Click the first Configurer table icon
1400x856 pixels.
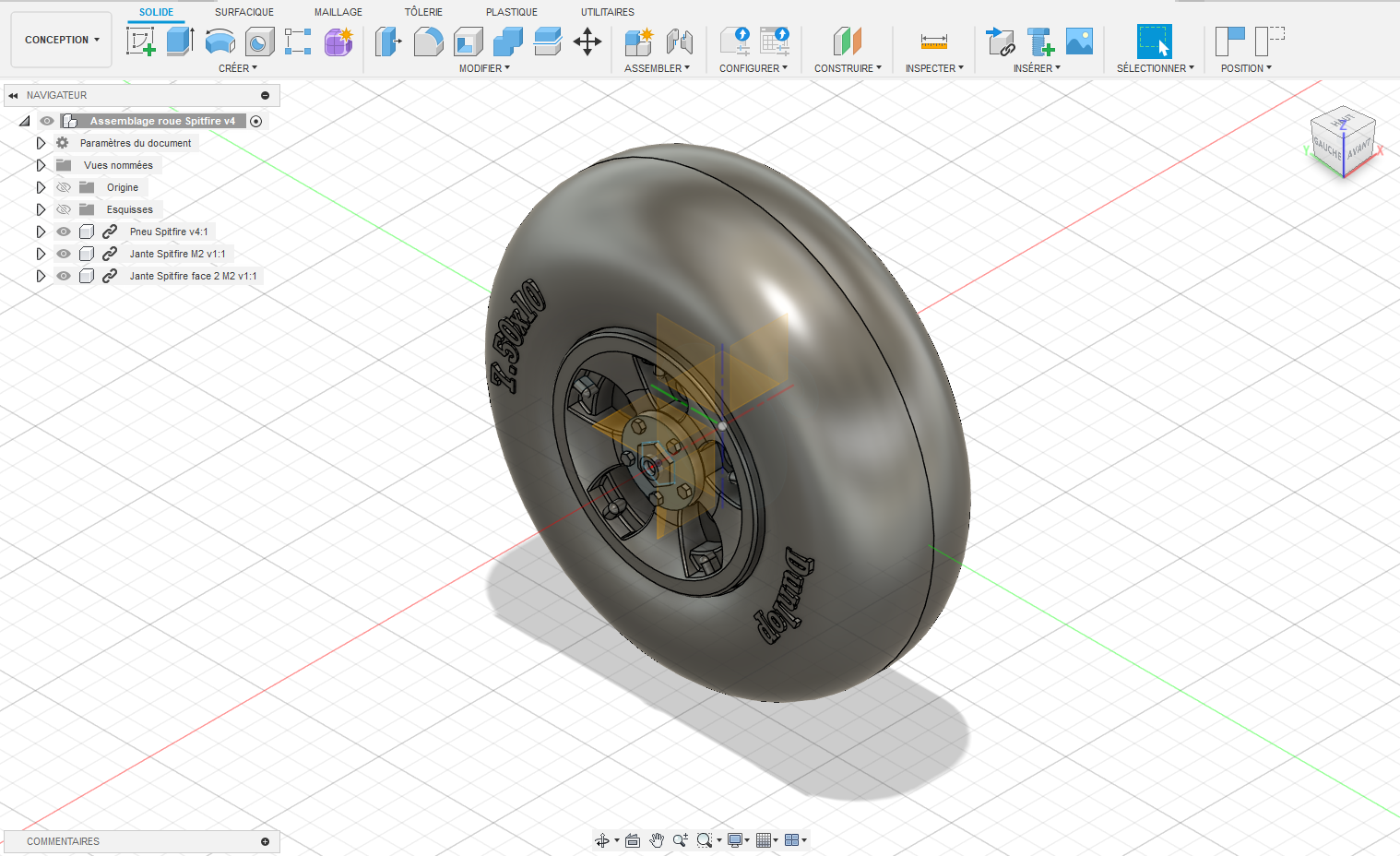[x=735, y=42]
